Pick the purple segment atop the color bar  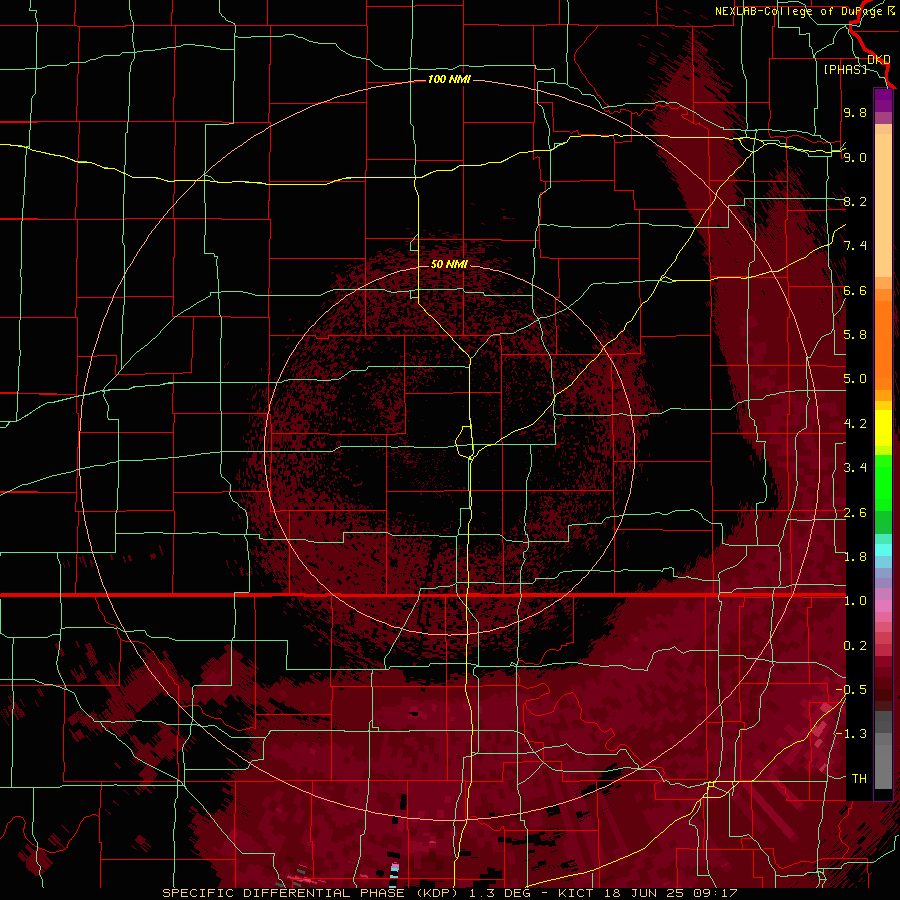(883, 101)
